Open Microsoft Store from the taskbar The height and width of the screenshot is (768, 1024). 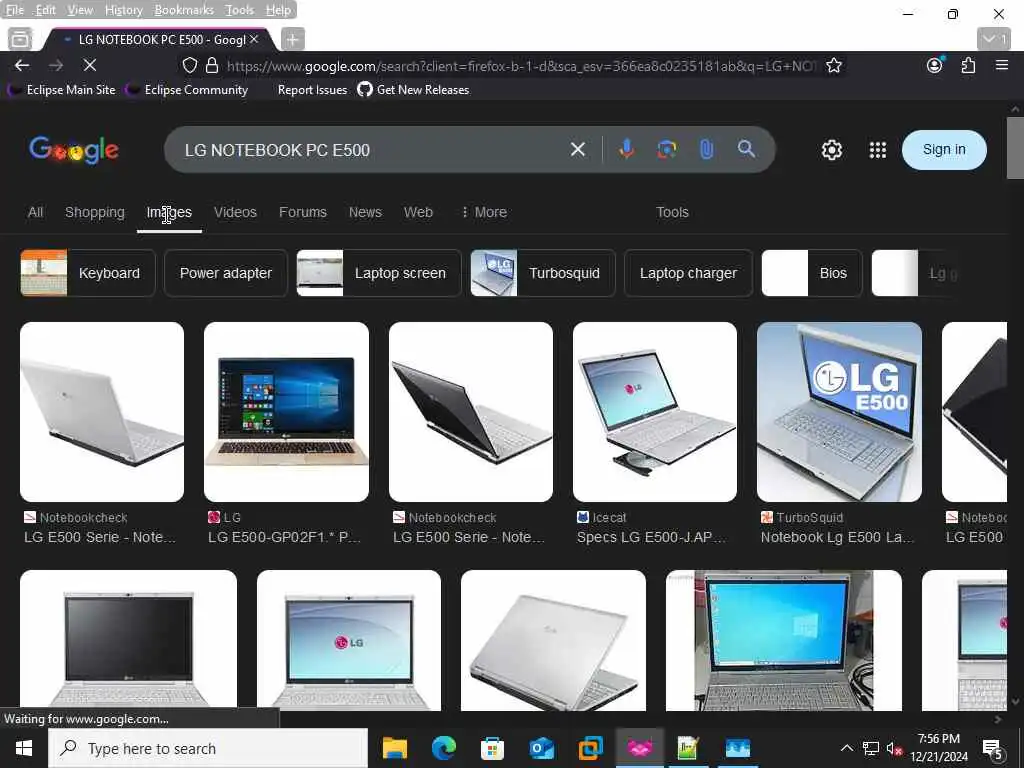492,748
